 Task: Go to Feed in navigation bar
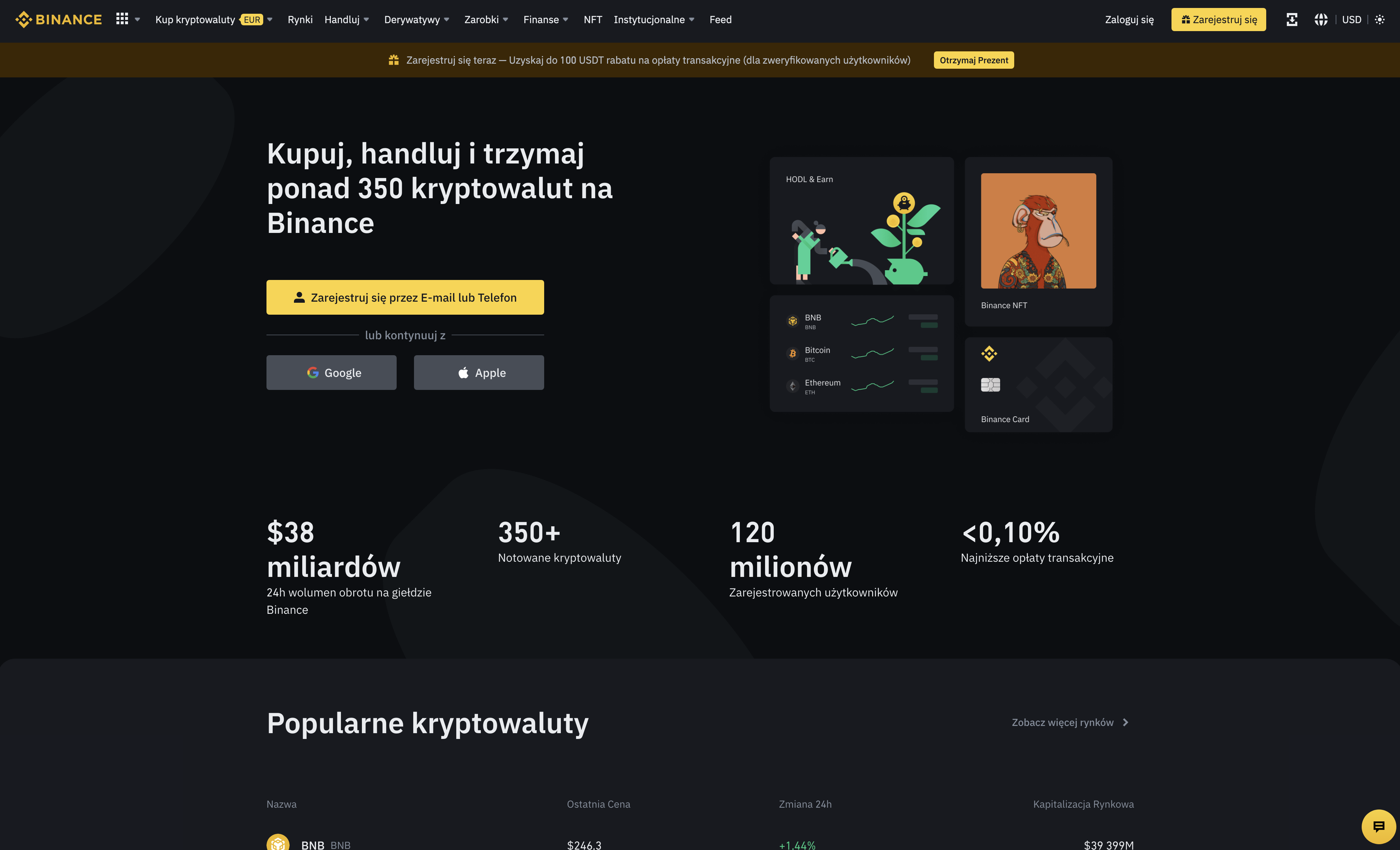point(721,19)
